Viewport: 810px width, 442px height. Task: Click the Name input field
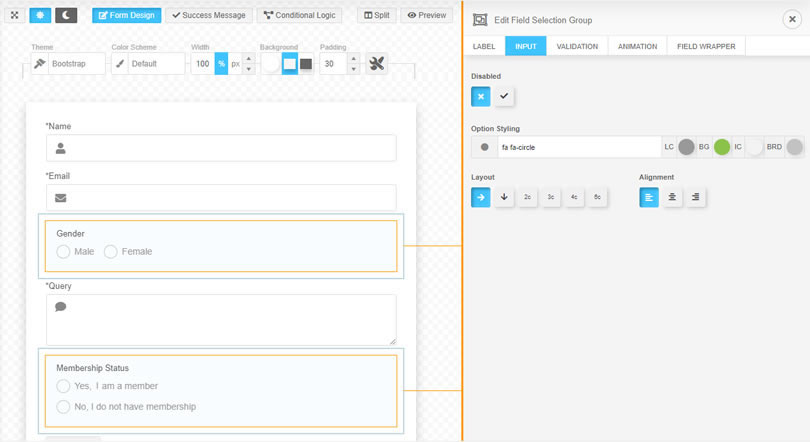221,148
